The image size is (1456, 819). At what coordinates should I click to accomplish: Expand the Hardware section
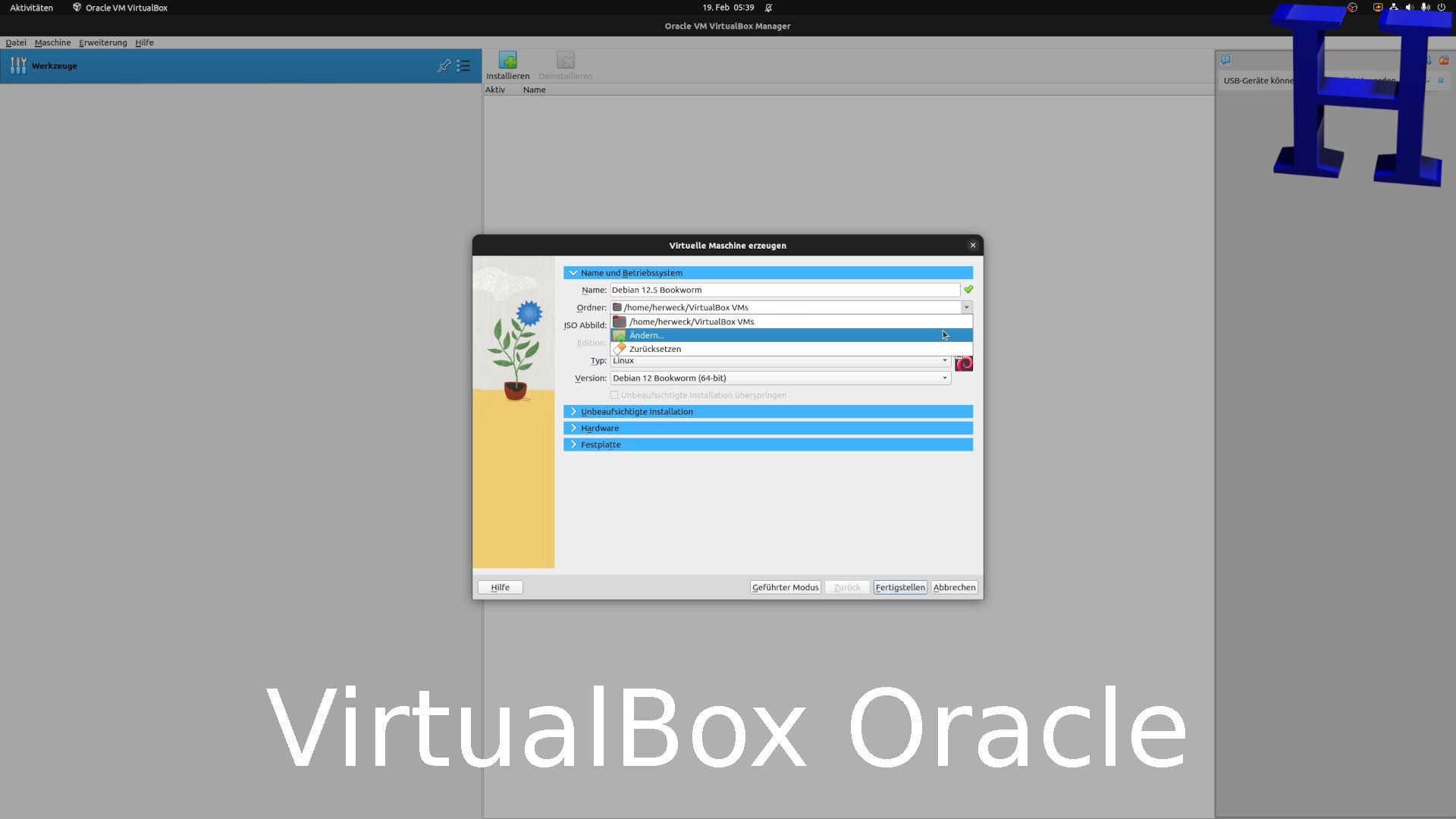(768, 428)
